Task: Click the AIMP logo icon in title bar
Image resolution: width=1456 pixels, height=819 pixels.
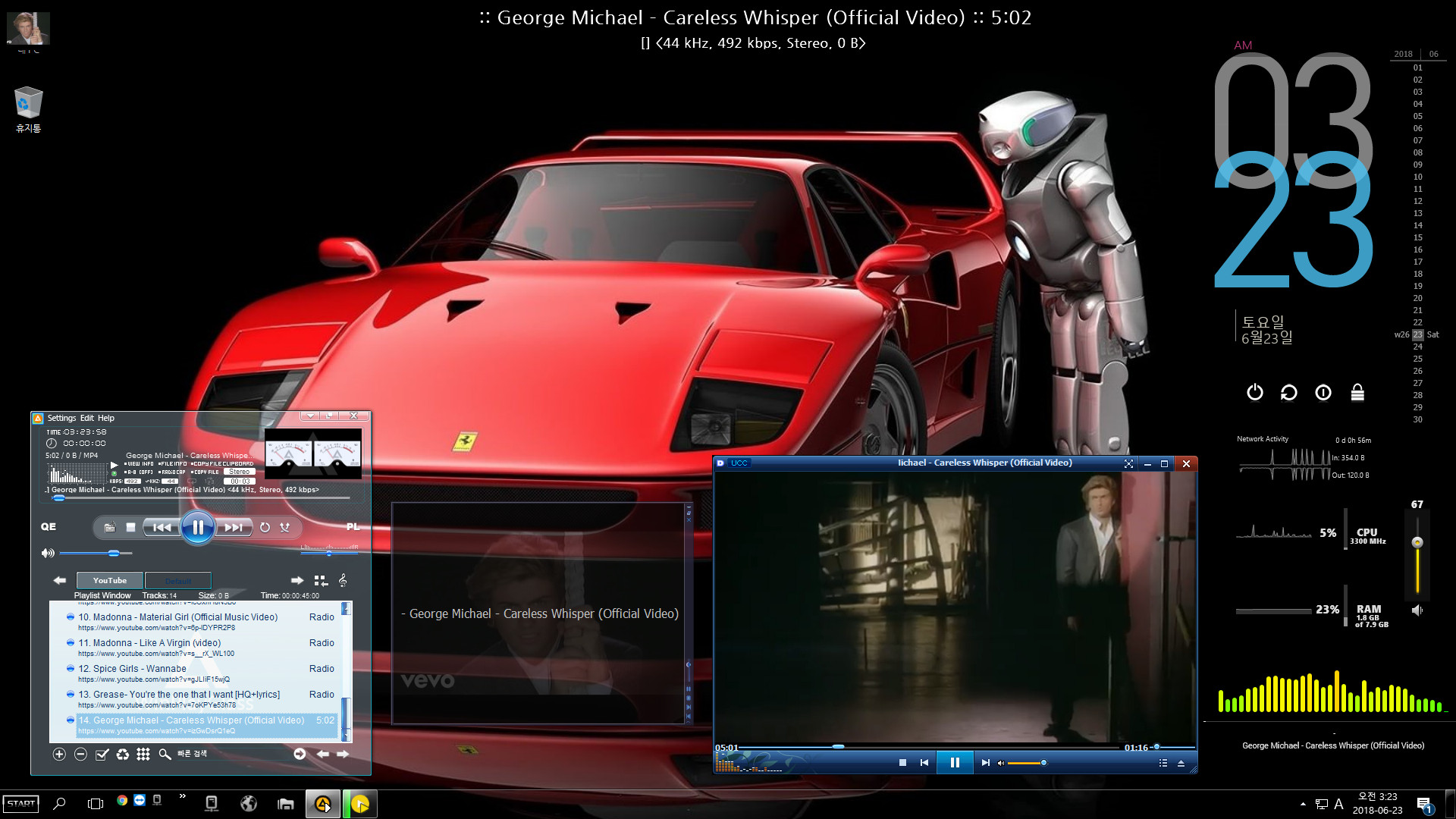Action: [38, 418]
